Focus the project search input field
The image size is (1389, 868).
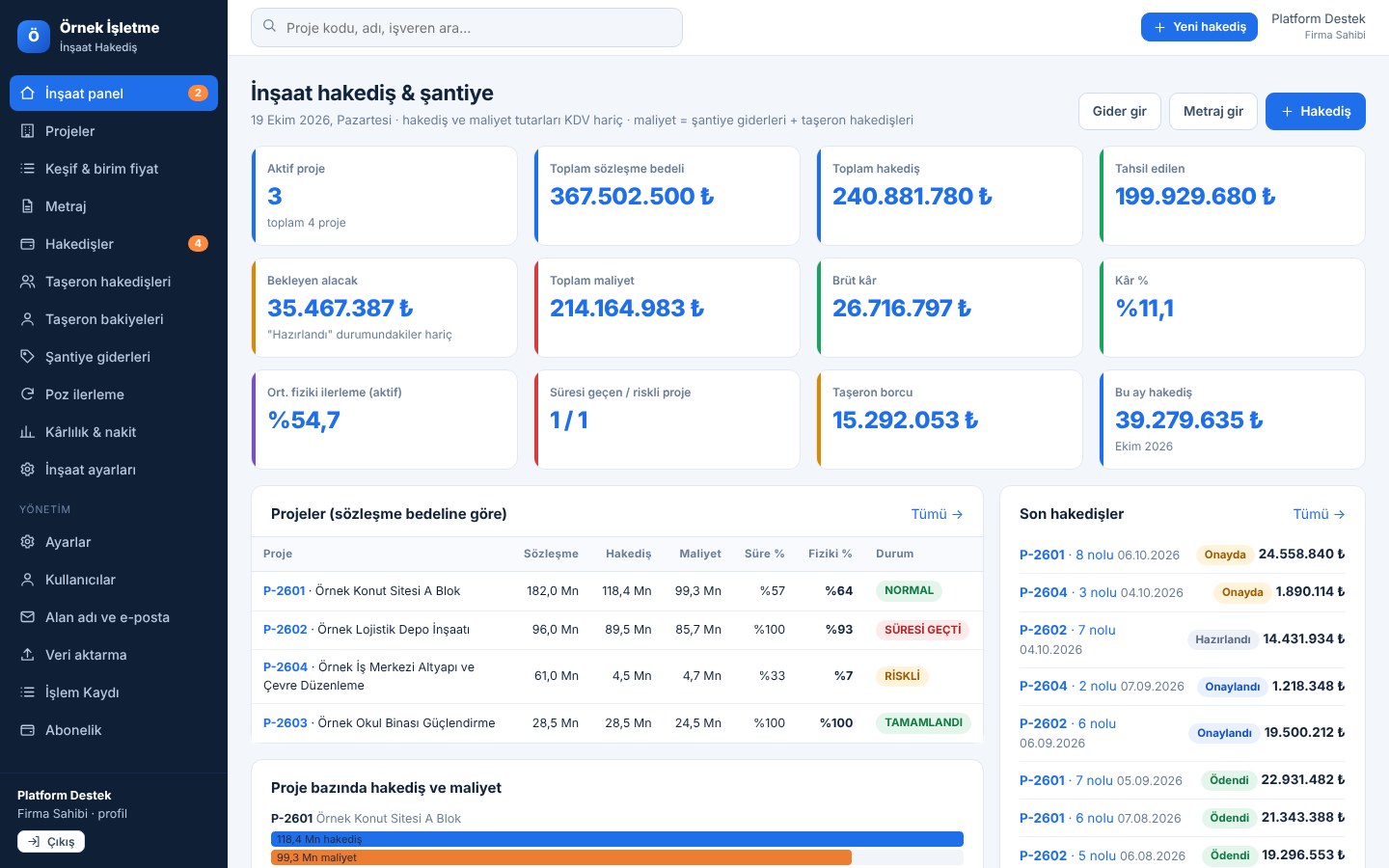467,28
